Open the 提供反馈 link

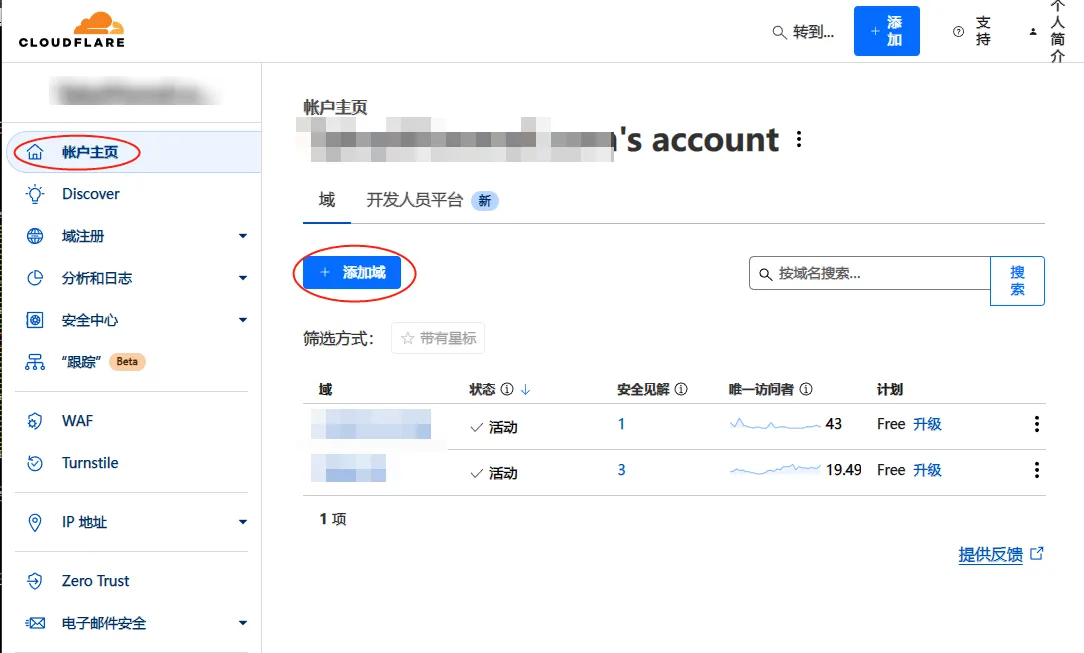click(993, 554)
